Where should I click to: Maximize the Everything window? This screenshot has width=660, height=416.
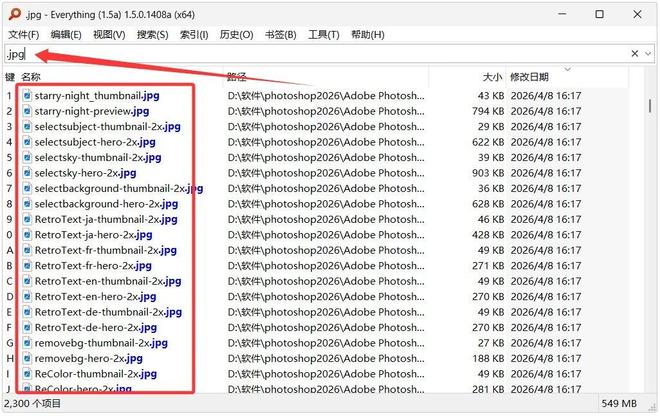click(599, 14)
